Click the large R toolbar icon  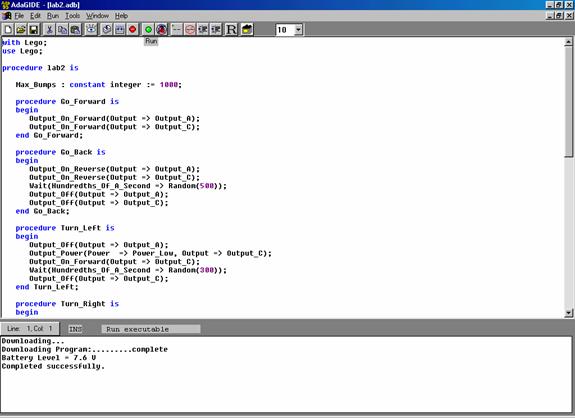point(231,29)
